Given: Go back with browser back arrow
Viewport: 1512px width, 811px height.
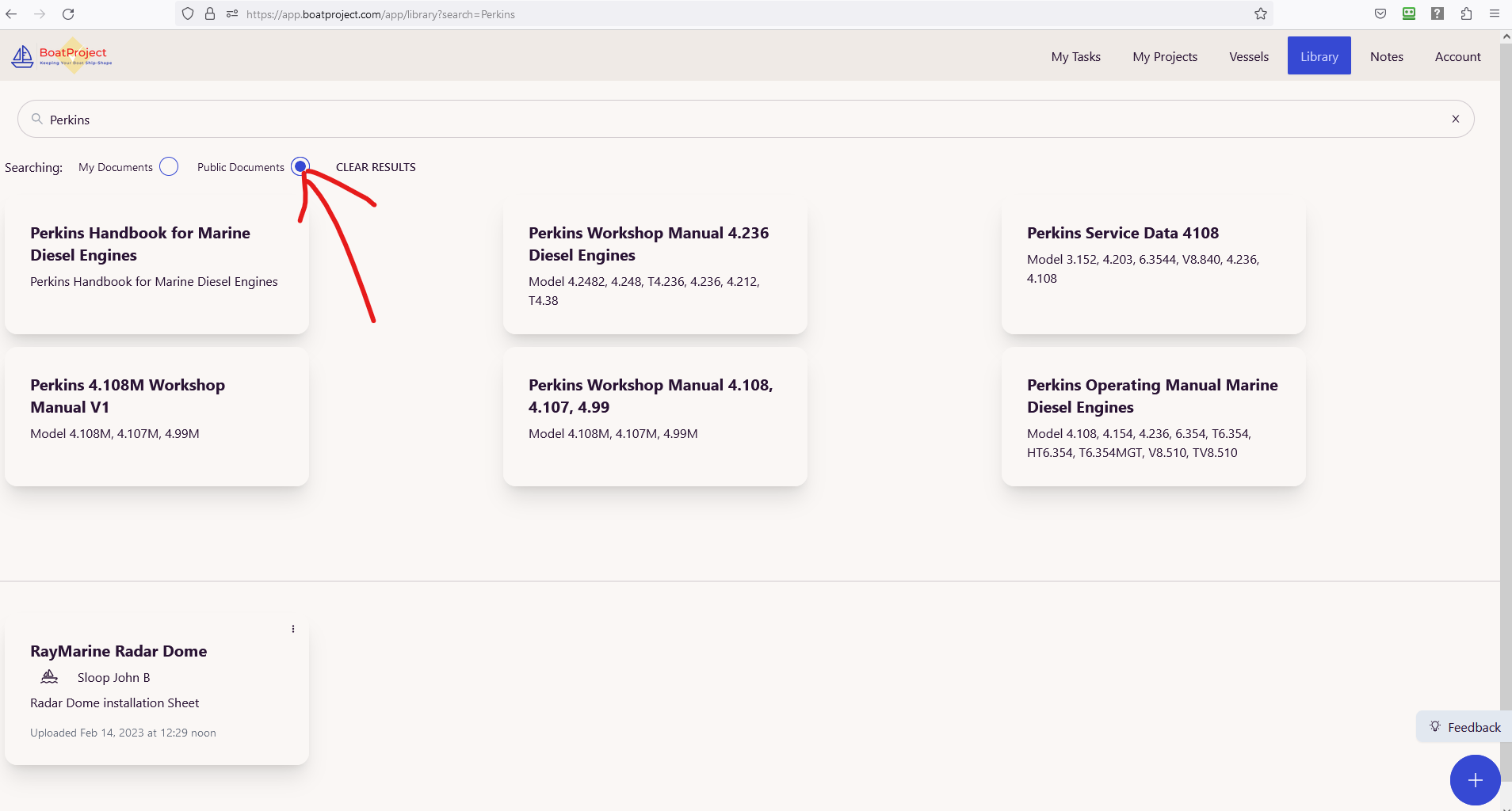Looking at the screenshot, I should point(11,14).
